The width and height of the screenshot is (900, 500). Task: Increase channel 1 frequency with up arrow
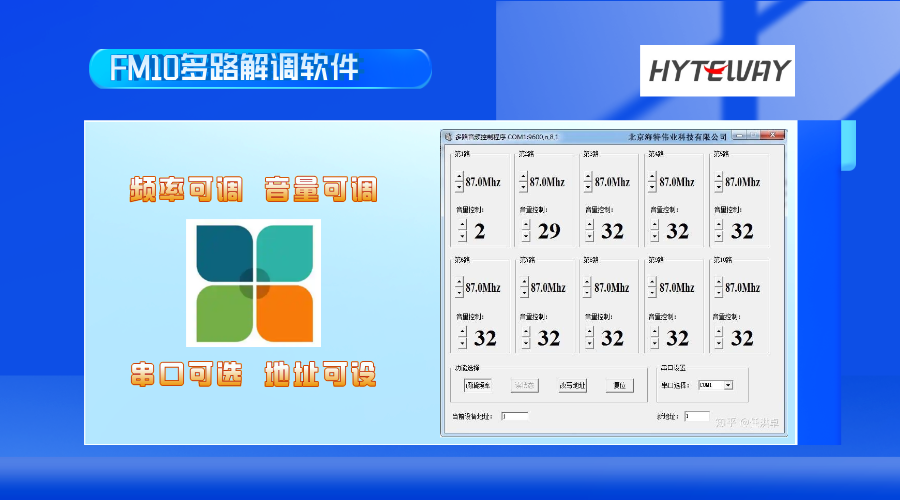pos(459,177)
